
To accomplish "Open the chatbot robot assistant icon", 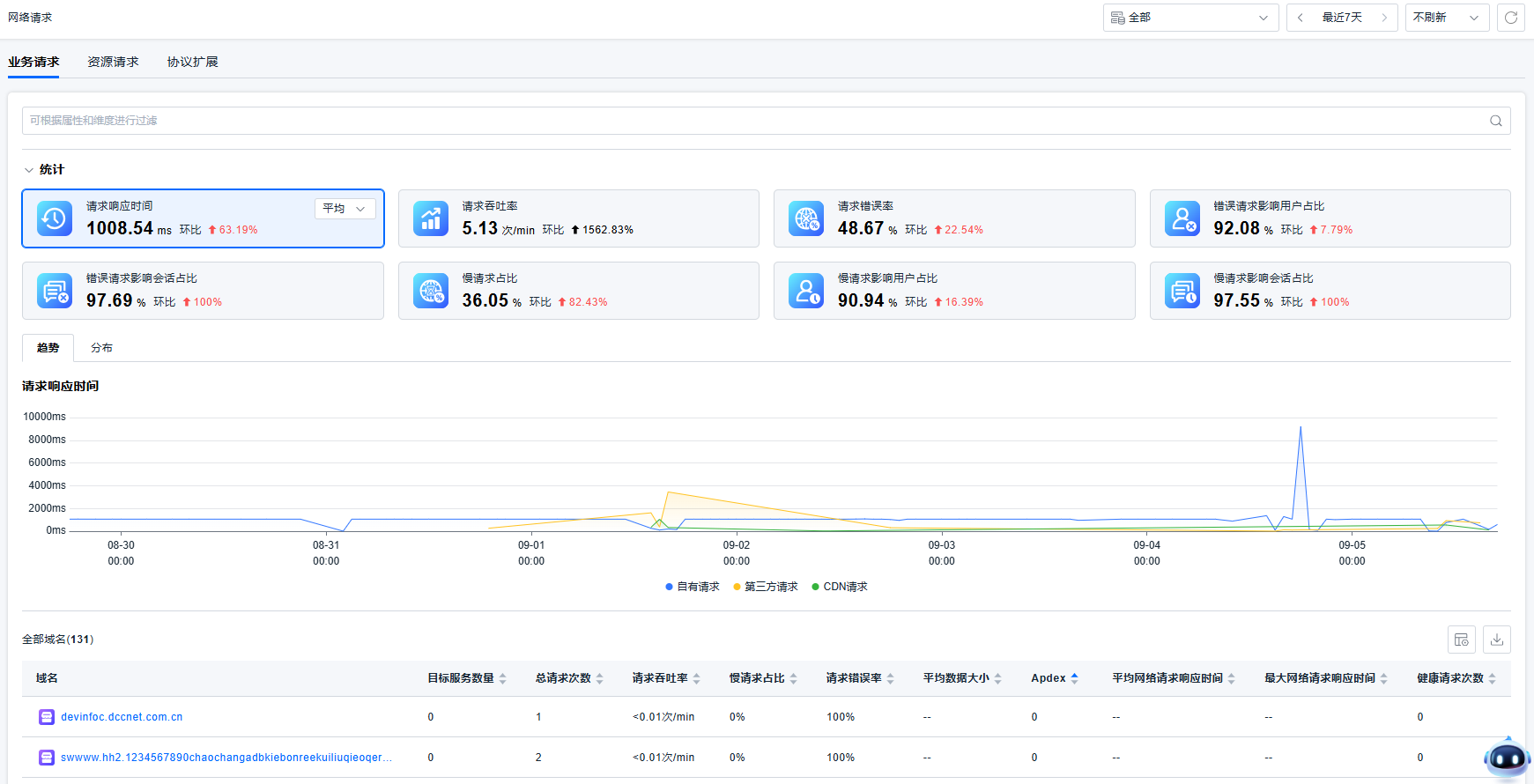I will [x=1506, y=758].
